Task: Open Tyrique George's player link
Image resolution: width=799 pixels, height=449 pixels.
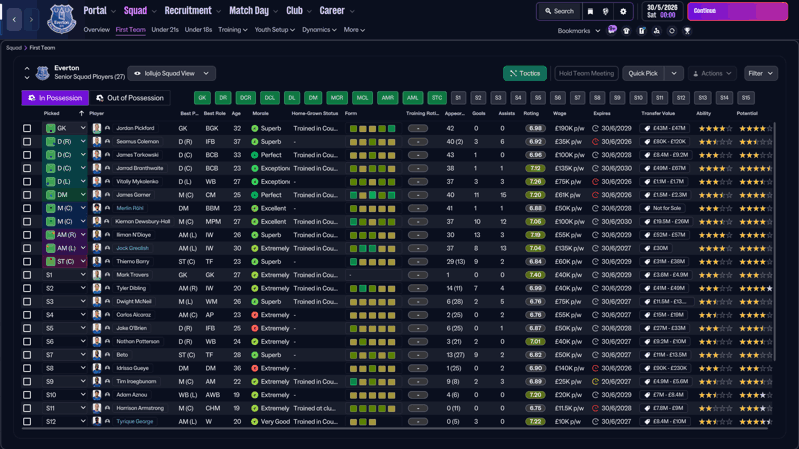Action: [135, 421]
